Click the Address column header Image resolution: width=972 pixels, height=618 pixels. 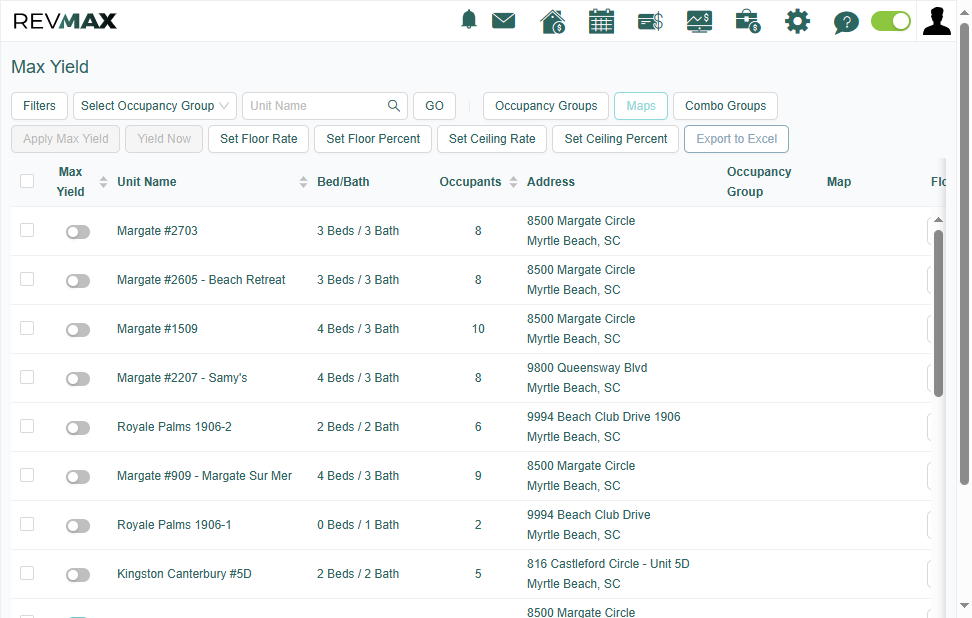[550, 182]
